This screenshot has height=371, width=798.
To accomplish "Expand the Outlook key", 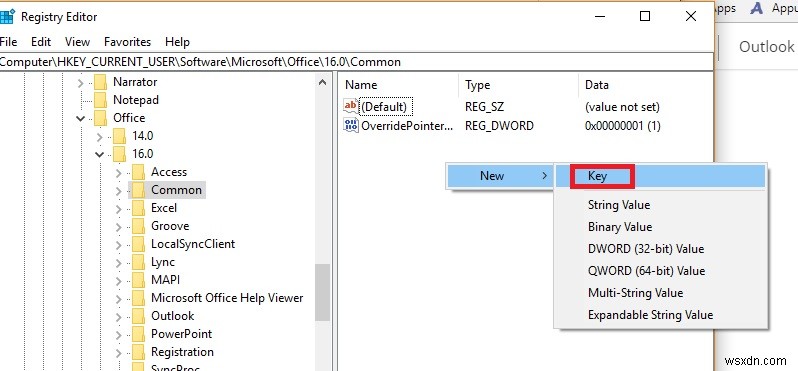I will [118, 317].
